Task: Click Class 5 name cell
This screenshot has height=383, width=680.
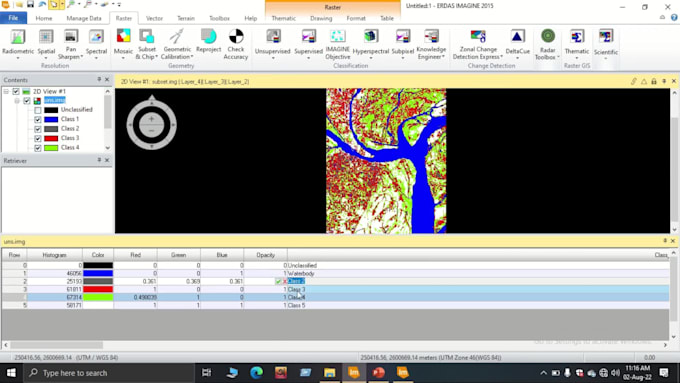Action: coord(478,305)
